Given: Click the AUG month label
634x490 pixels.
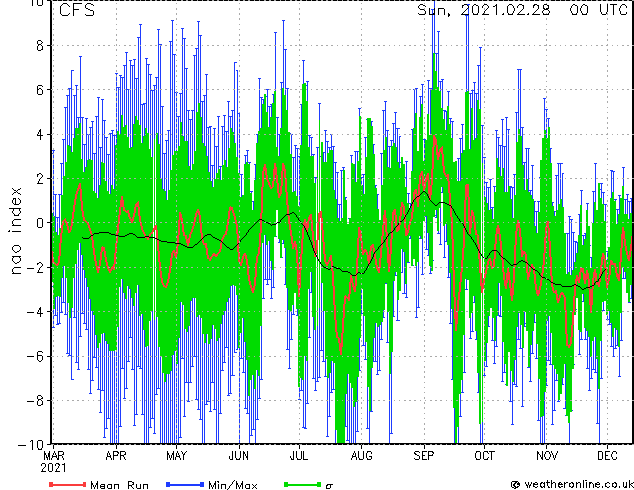Looking at the screenshot, I should click(361, 456).
